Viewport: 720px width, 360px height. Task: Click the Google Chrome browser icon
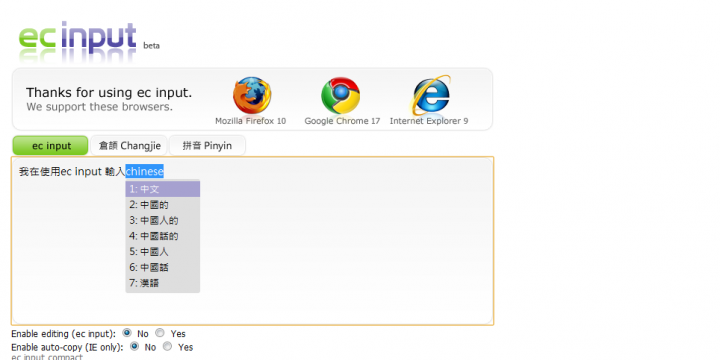coord(340,96)
